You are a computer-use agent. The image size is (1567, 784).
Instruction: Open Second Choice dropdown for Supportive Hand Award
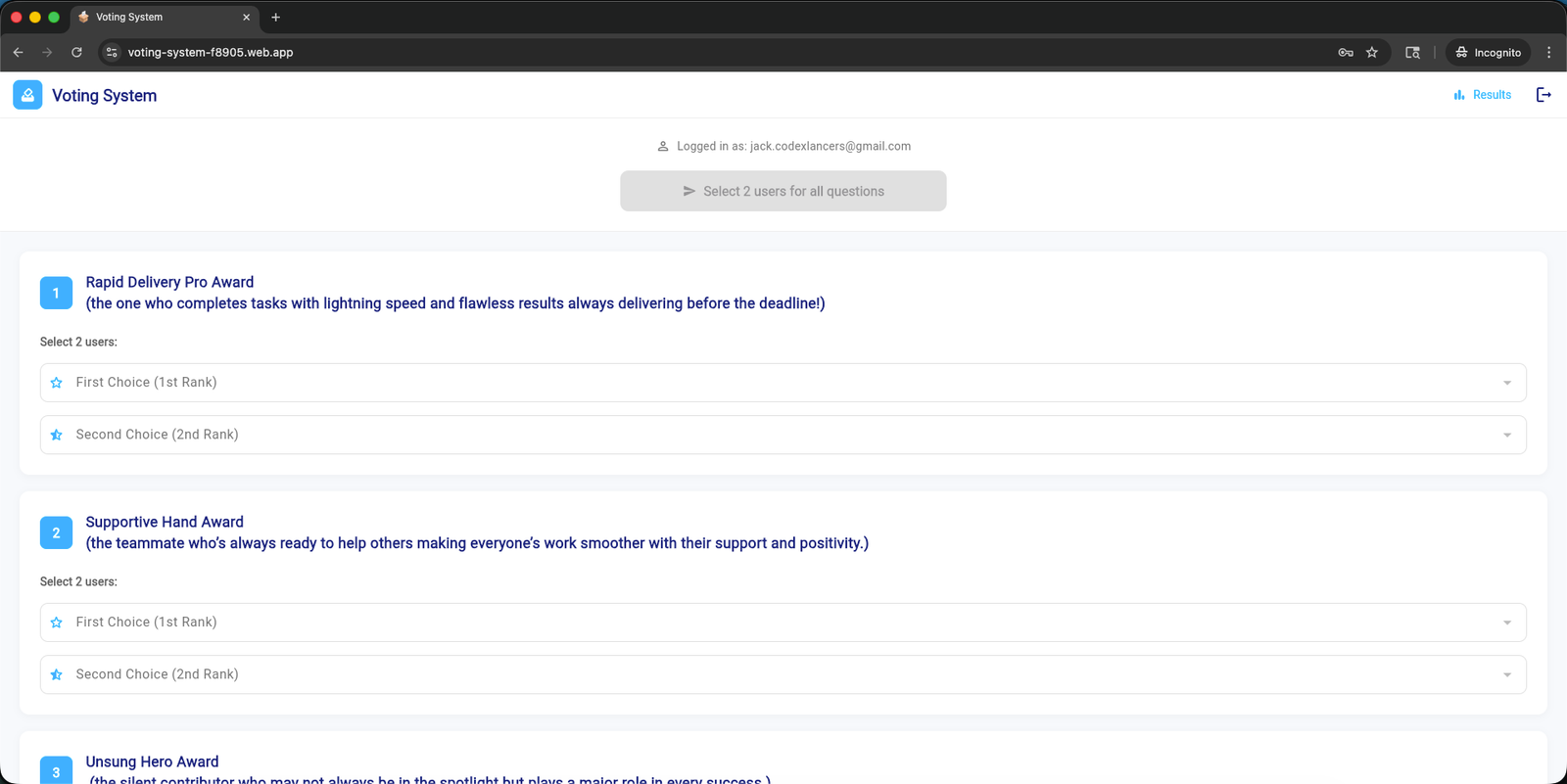point(783,674)
